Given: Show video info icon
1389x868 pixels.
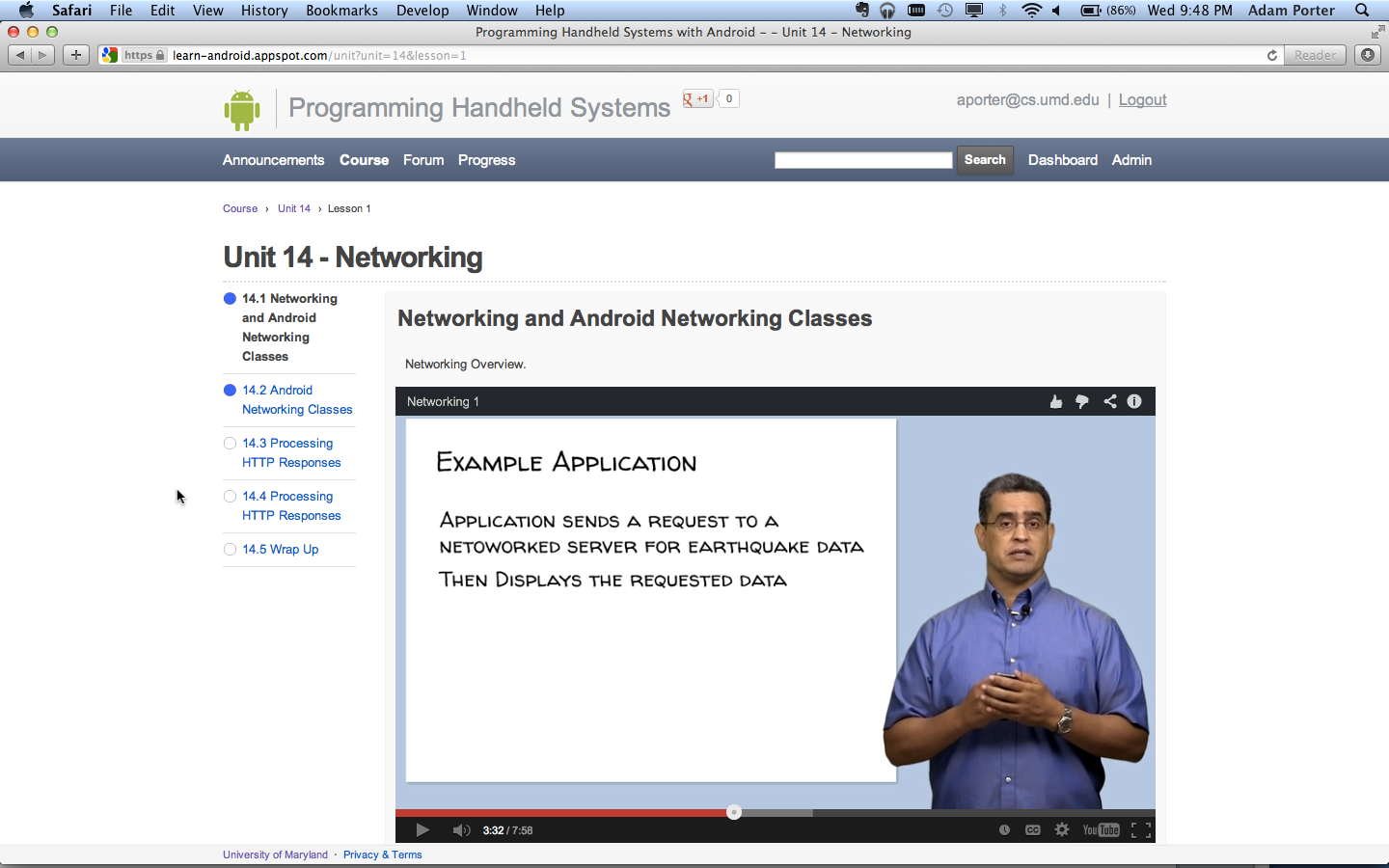Looking at the screenshot, I should (1134, 401).
